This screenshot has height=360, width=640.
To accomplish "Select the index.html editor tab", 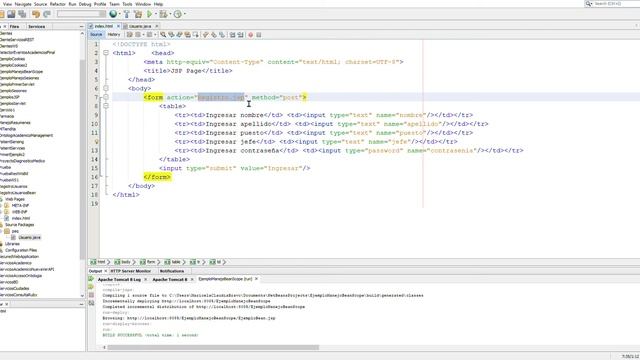I will [x=104, y=26].
